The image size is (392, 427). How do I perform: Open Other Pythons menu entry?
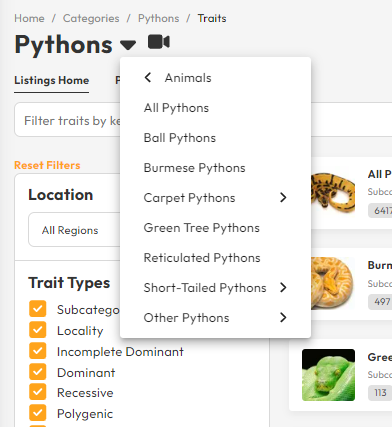[186, 318]
